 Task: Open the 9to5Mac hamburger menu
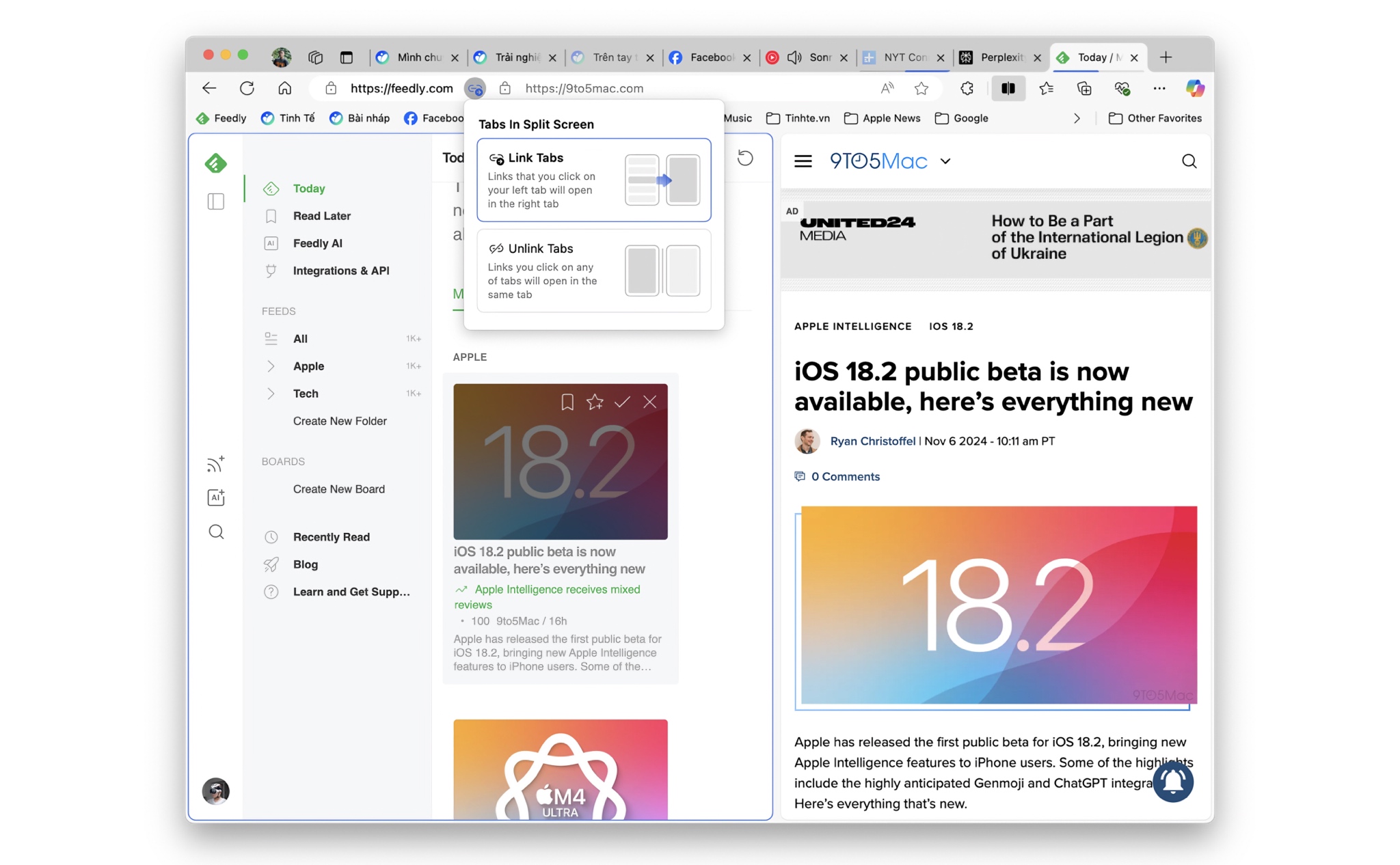click(803, 161)
